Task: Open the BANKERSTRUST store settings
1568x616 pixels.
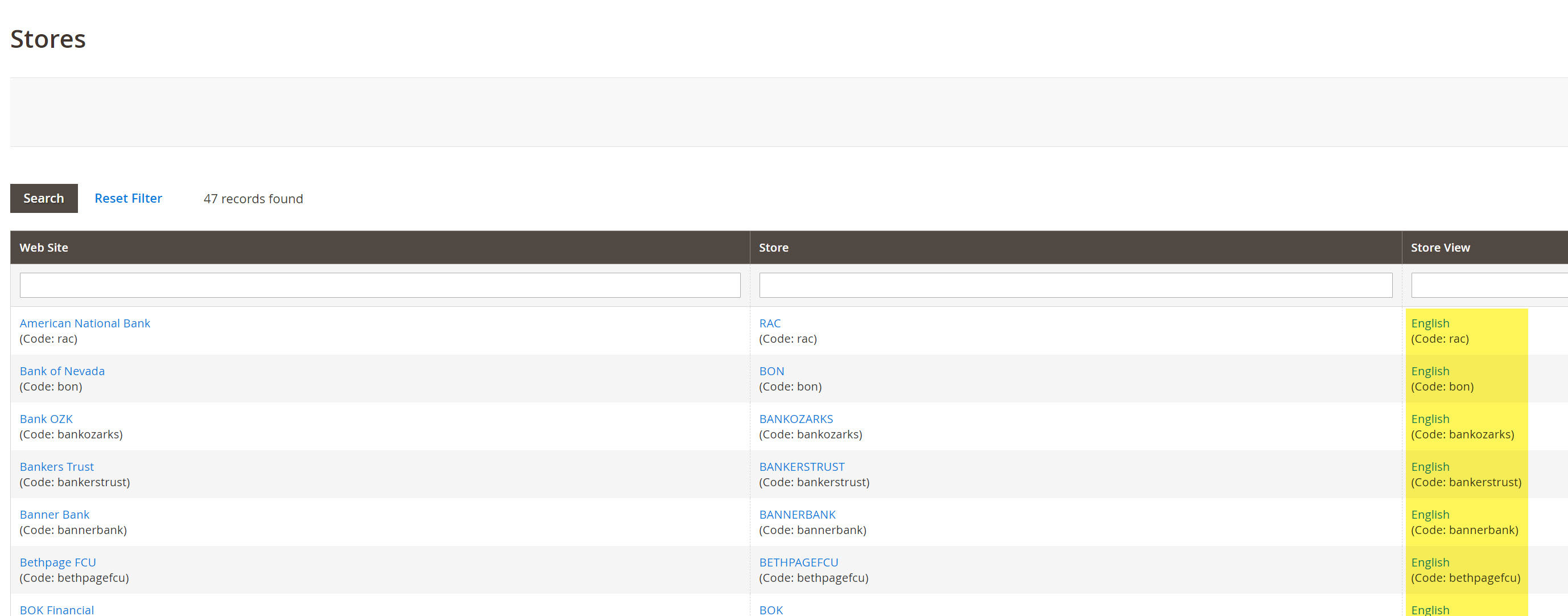Action: [x=802, y=466]
